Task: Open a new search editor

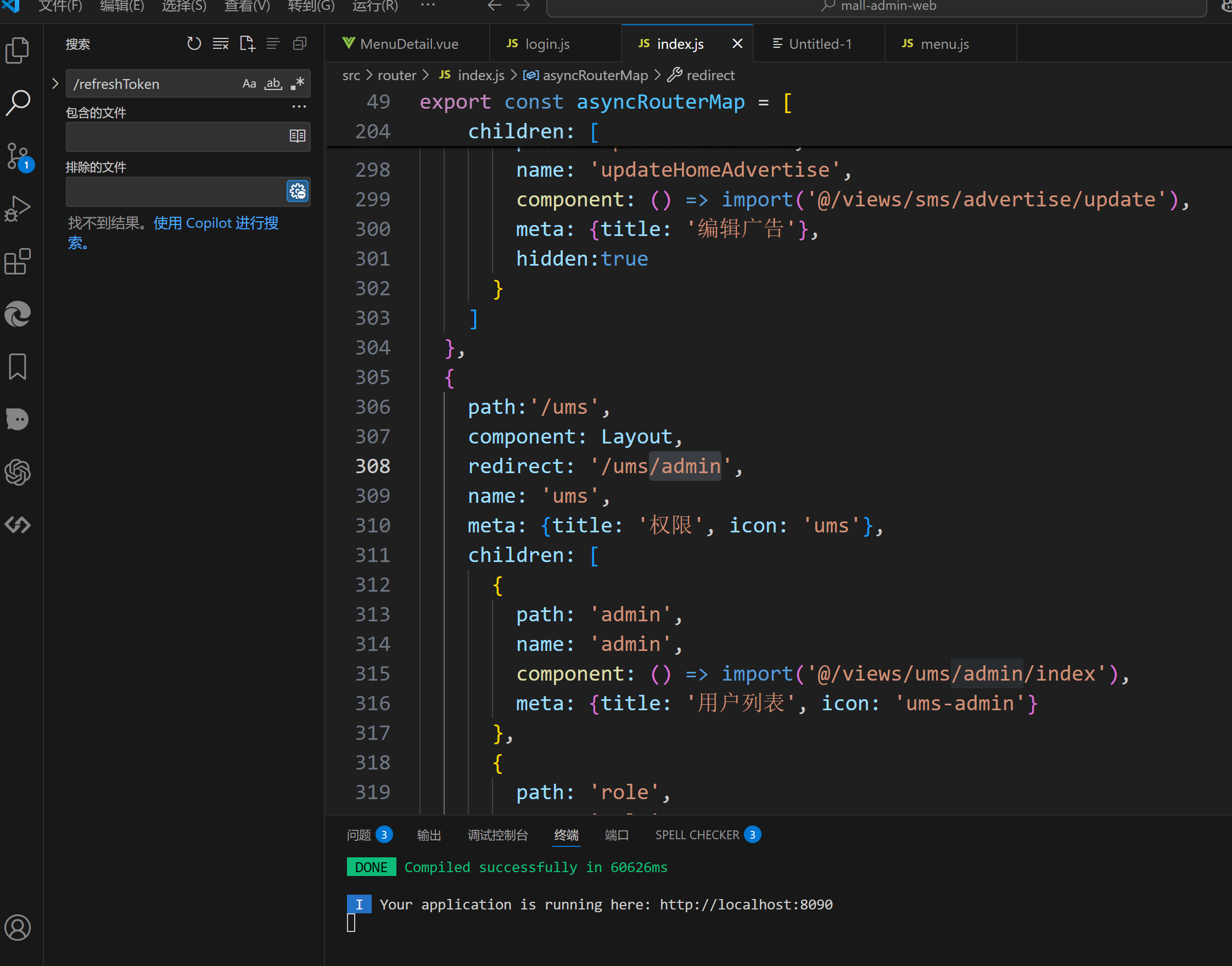Action: pyautogui.click(x=247, y=43)
